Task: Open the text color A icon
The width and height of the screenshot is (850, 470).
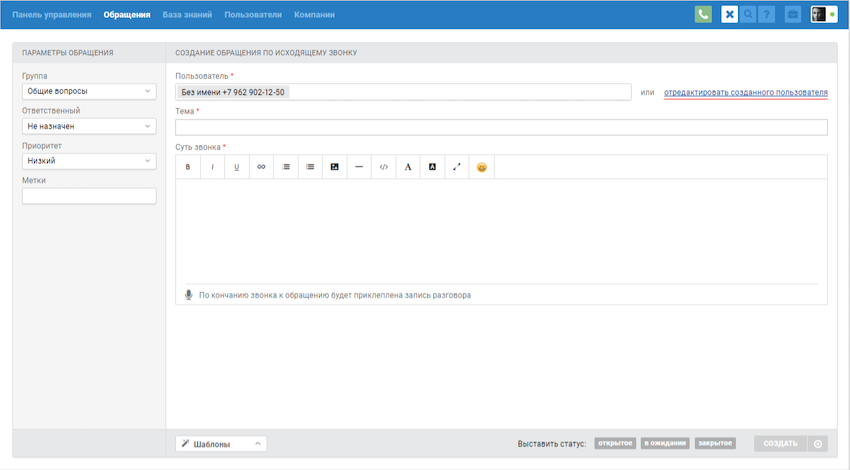Action: [x=408, y=167]
